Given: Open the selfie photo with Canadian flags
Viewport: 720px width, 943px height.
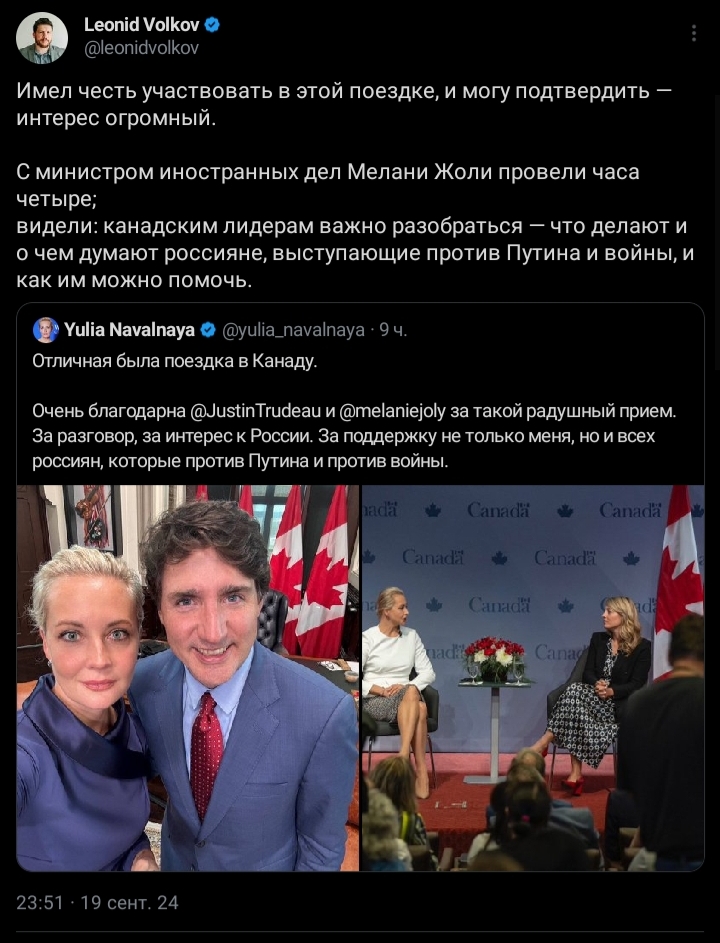Looking at the screenshot, I should [188, 678].
